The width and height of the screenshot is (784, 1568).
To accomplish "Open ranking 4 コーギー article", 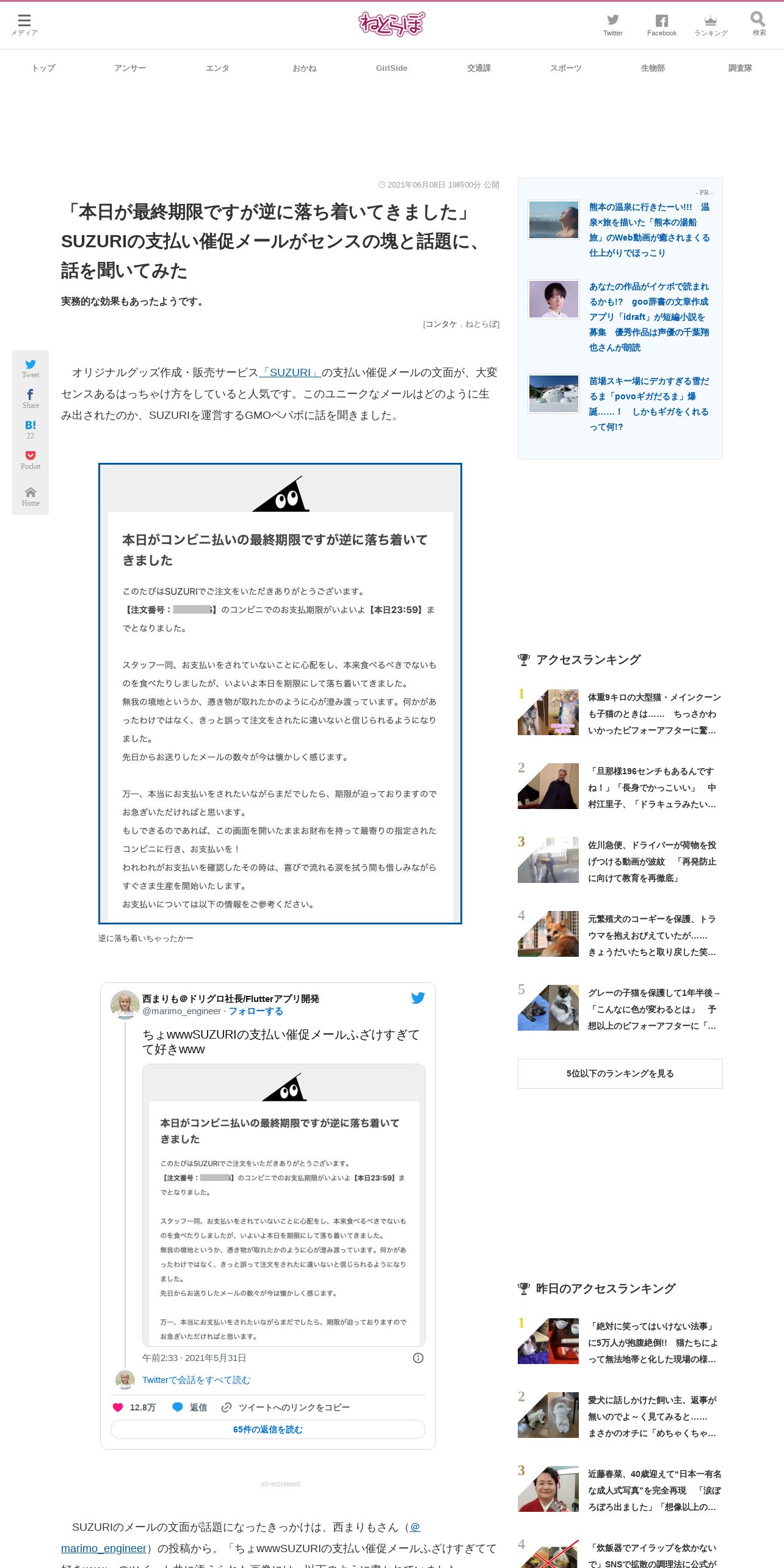I will coord(652,935).
